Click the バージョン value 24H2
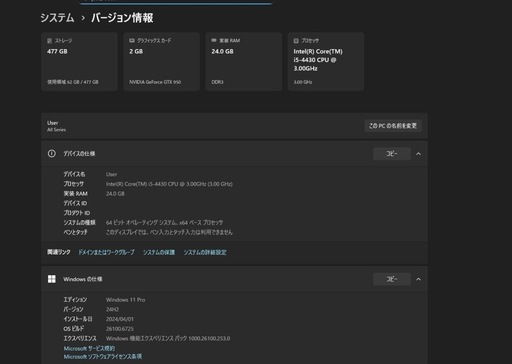This screenshot has width=512, height=364. 112,309
